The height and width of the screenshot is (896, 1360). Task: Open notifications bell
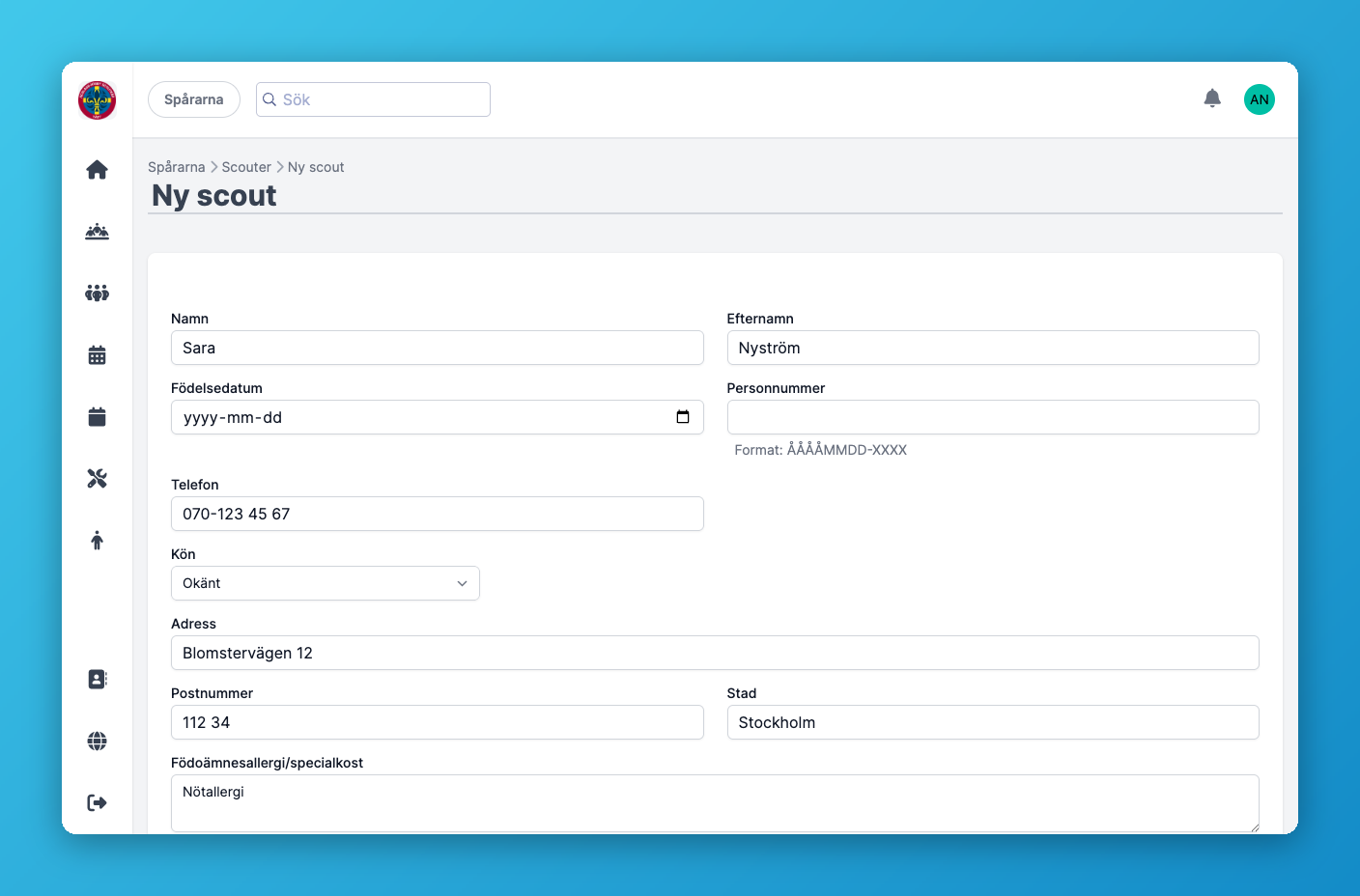click(1212, 98)
